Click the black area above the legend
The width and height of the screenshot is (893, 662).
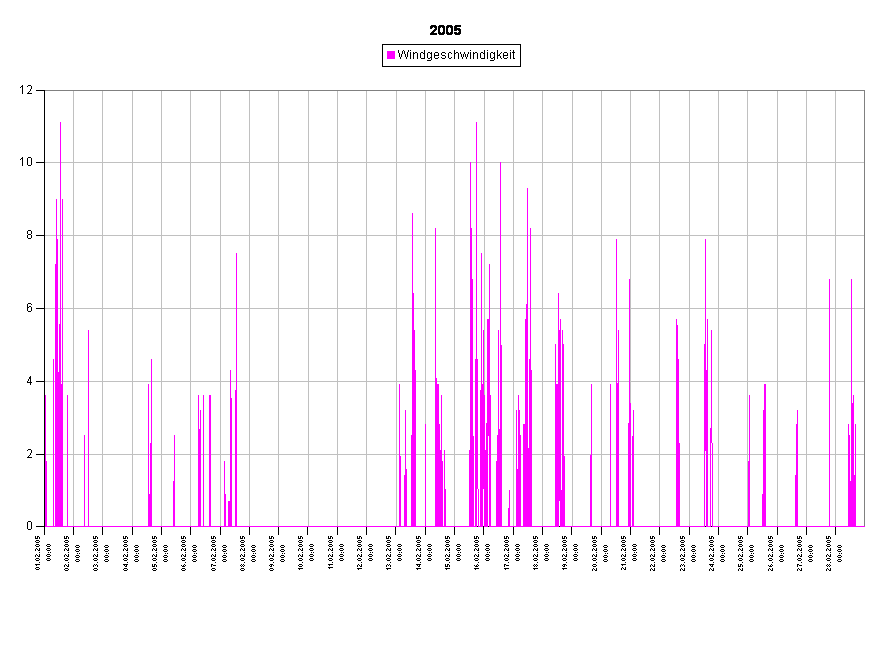pyautogui.click(x=450, y=20)
